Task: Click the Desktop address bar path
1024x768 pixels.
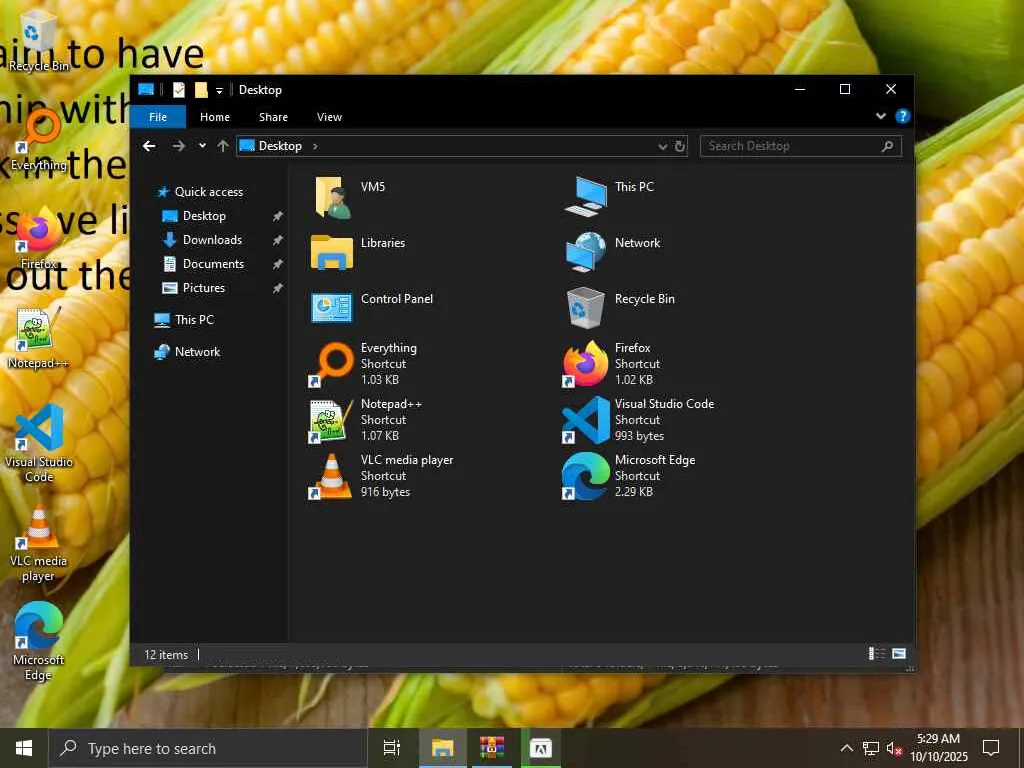Action: click(x=280, y=146)
